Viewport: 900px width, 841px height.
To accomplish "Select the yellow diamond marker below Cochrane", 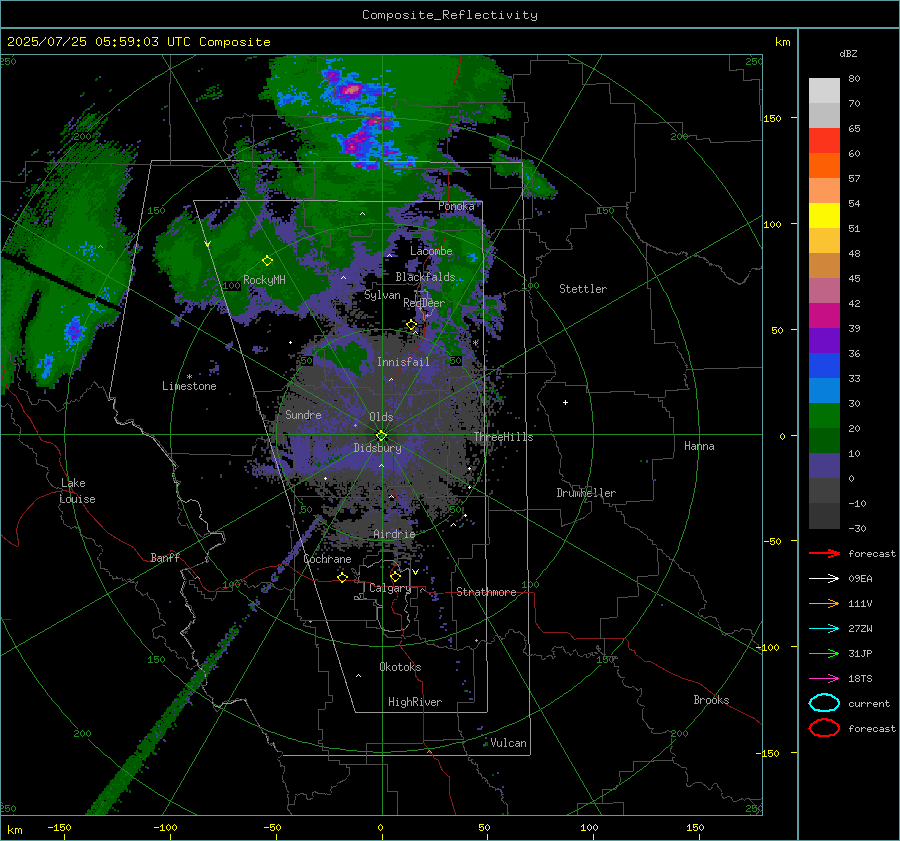I will pos(342,577).
